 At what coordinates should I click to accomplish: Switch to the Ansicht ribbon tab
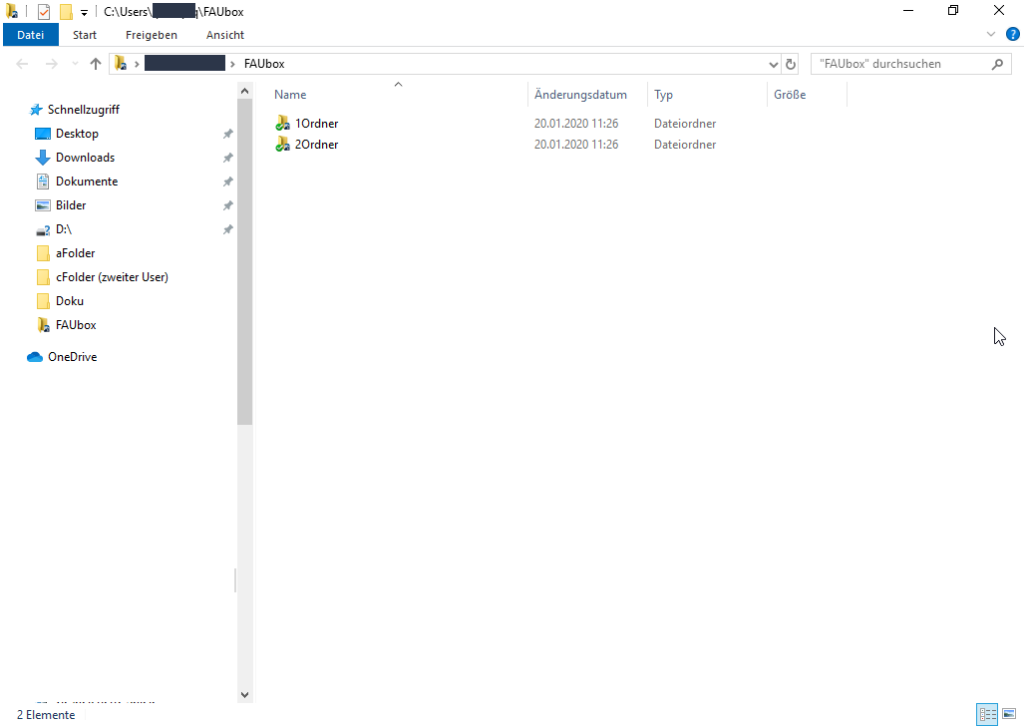[225, 35]
